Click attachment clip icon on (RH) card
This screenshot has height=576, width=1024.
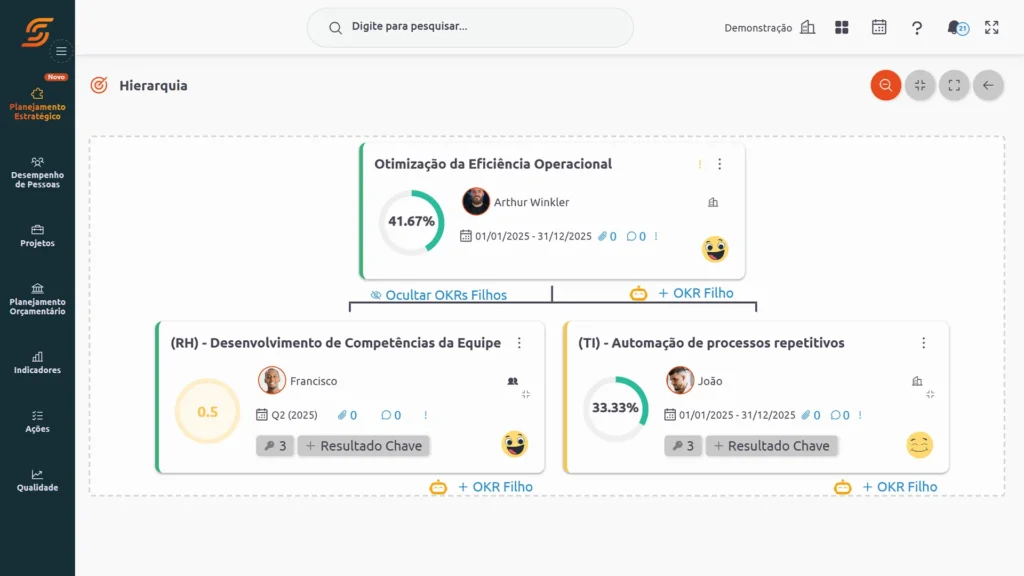tap(342, 415)
